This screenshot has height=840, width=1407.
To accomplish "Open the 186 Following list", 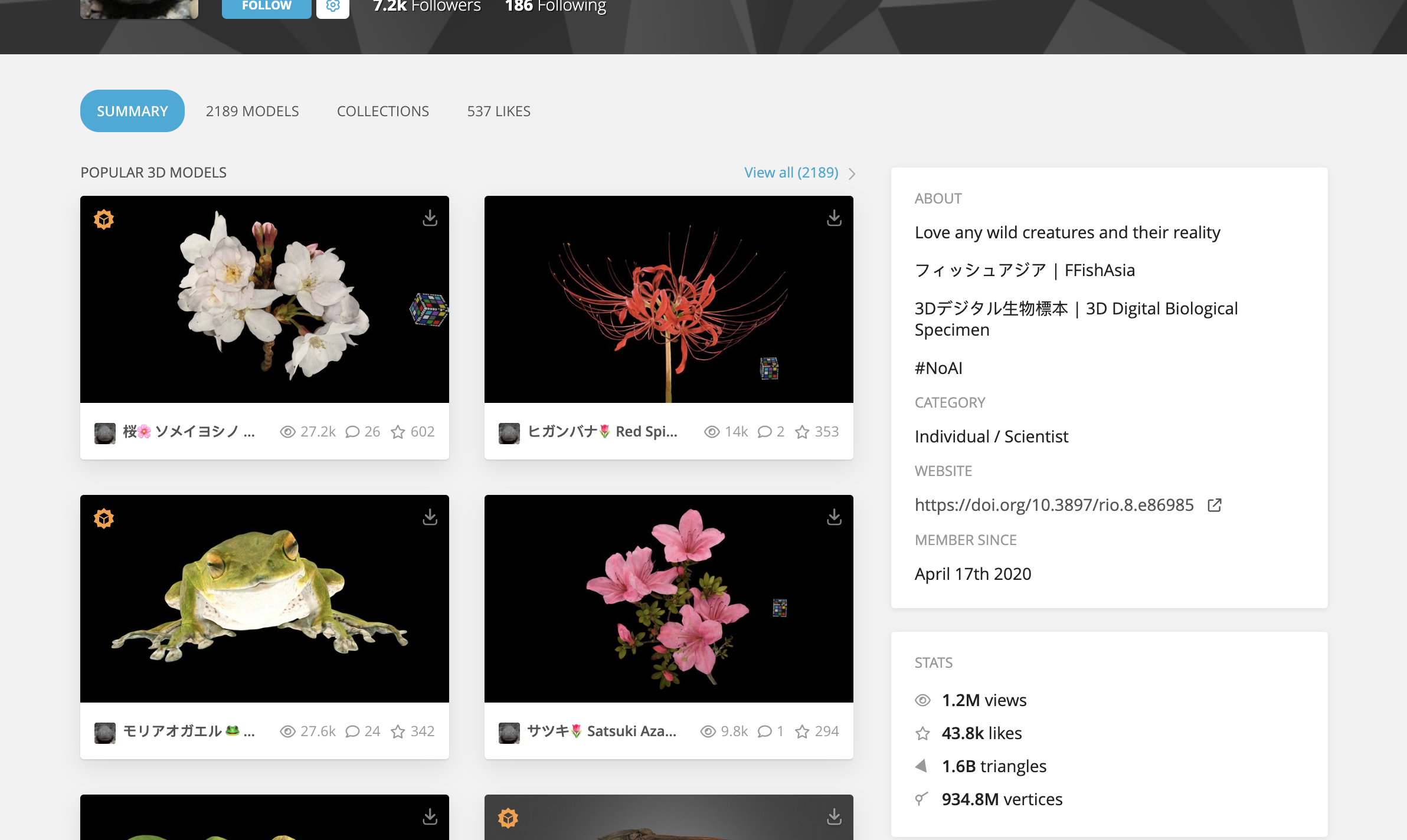I will [555, 6].
